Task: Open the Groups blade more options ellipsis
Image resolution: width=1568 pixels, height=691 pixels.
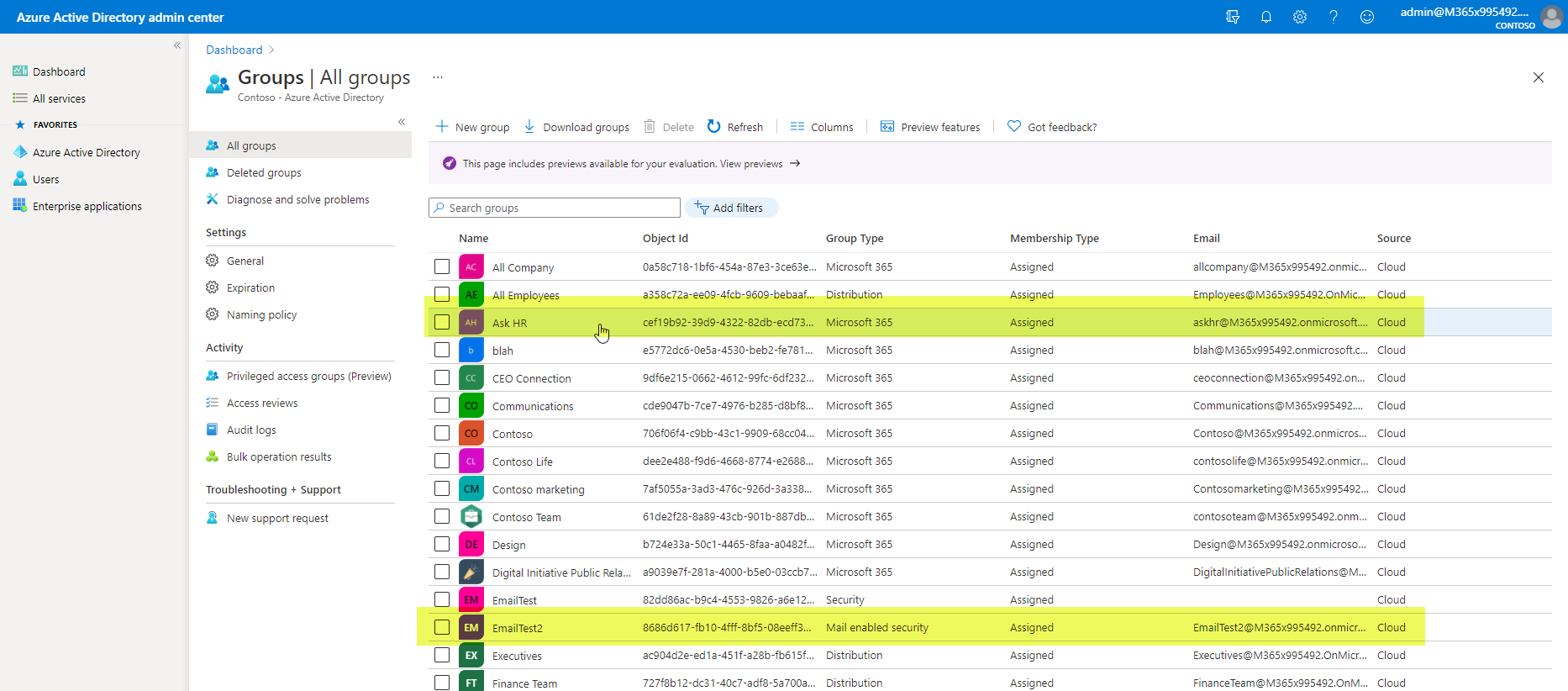Action: coord(438,77)
